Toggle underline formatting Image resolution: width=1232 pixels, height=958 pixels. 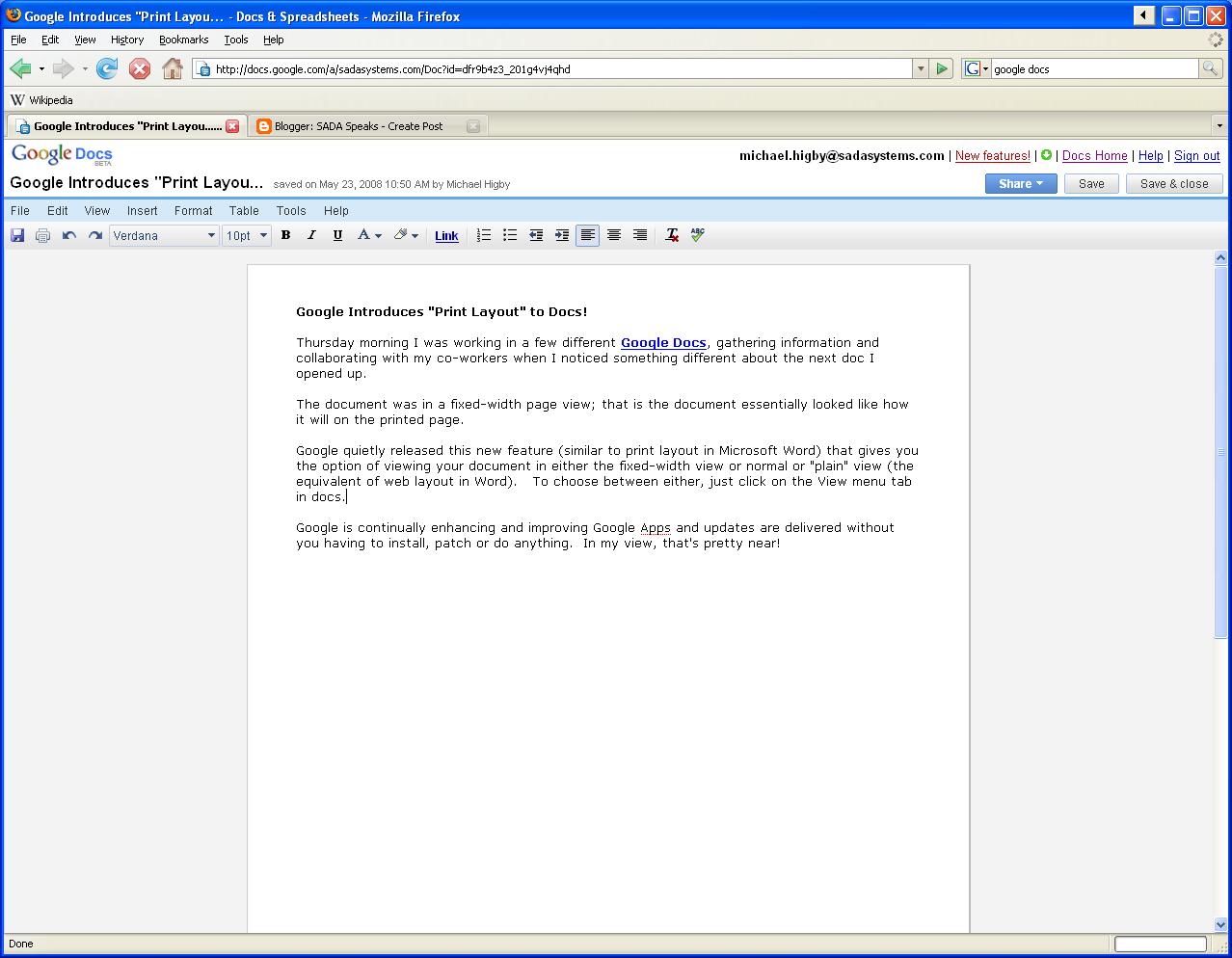coord(337,235)
